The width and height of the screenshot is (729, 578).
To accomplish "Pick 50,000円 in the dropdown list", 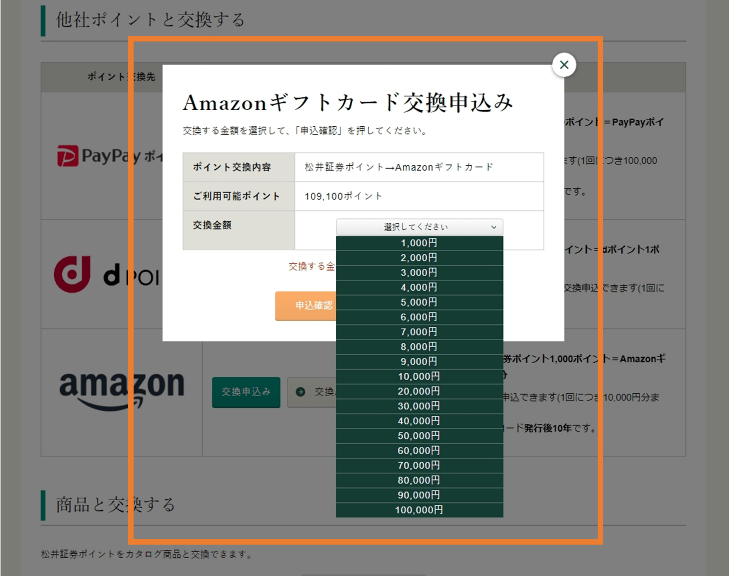I will [419, 436].
